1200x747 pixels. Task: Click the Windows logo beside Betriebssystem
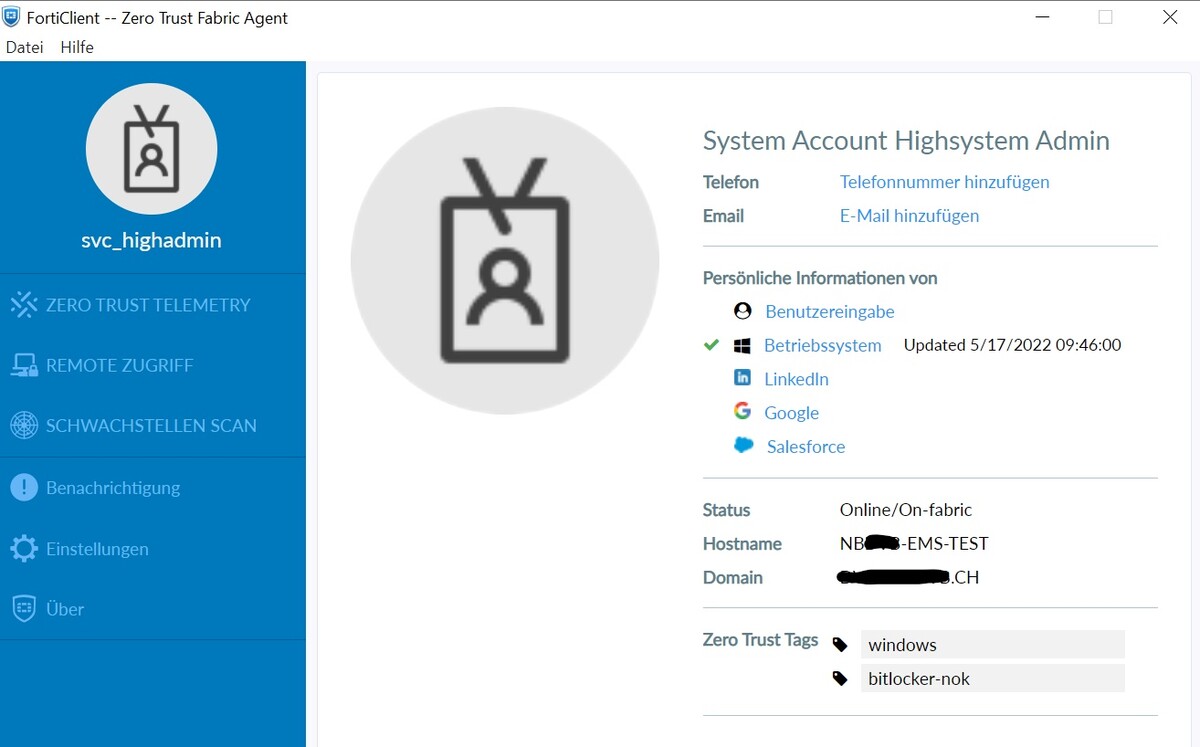click(x=742, y=345)
